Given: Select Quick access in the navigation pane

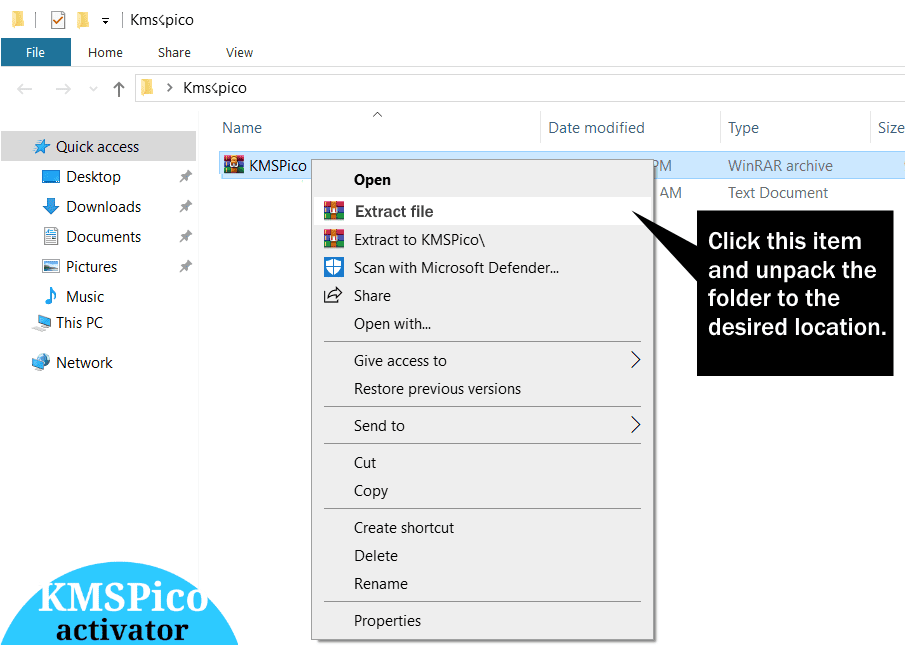Looking at the screenshot, I should (x=98, y=147).
